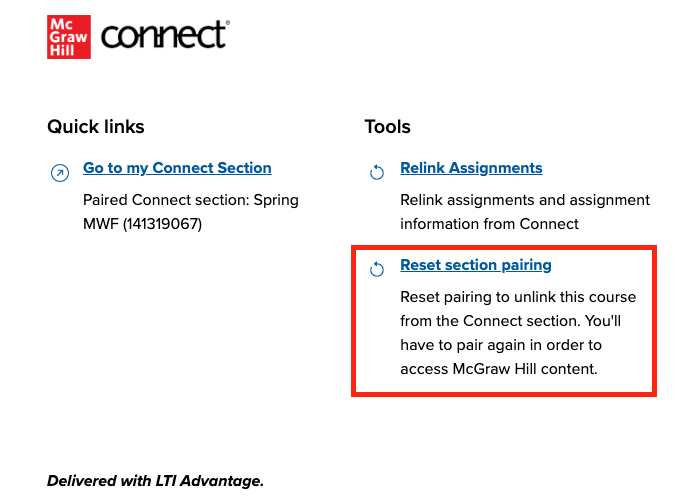The image size is (682, 504).
Task: Click the 'from the Connect section. You'll' line
Action: (x=511, y=321)
